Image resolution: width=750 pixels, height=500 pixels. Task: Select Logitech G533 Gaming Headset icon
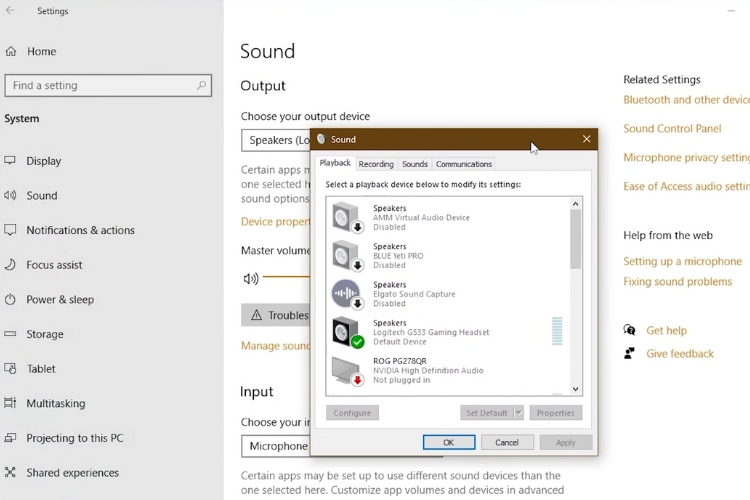pos(347,332)
